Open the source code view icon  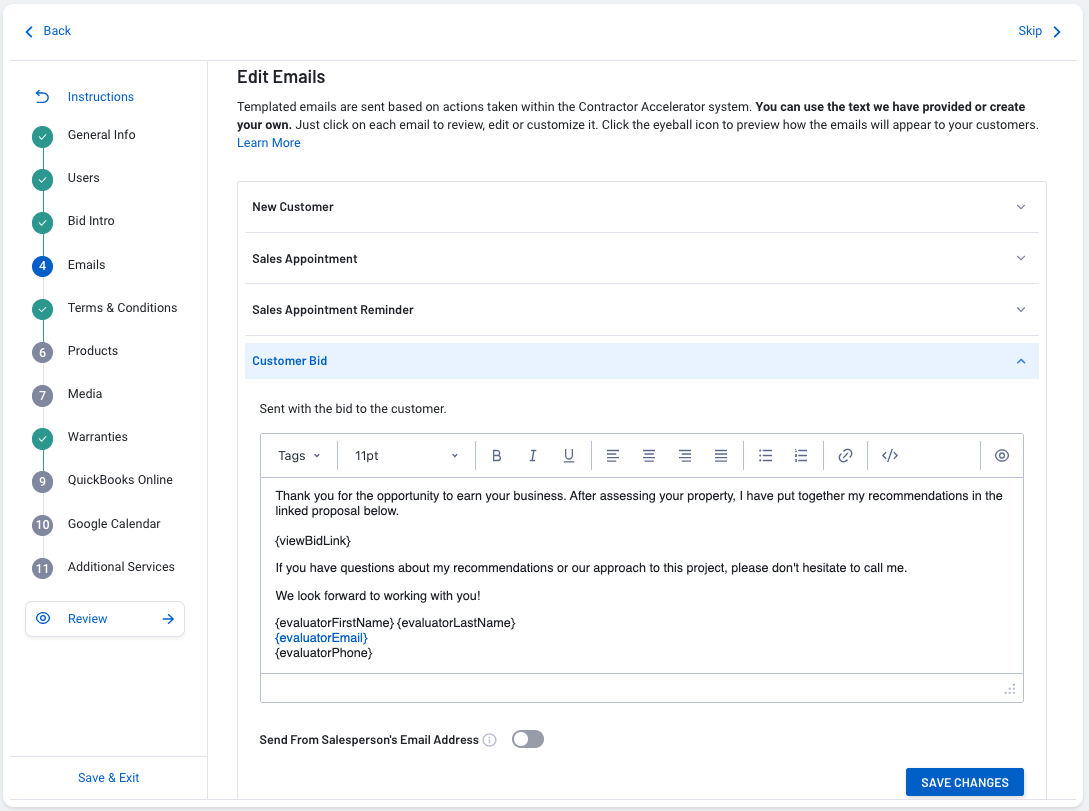pos(890,455)
